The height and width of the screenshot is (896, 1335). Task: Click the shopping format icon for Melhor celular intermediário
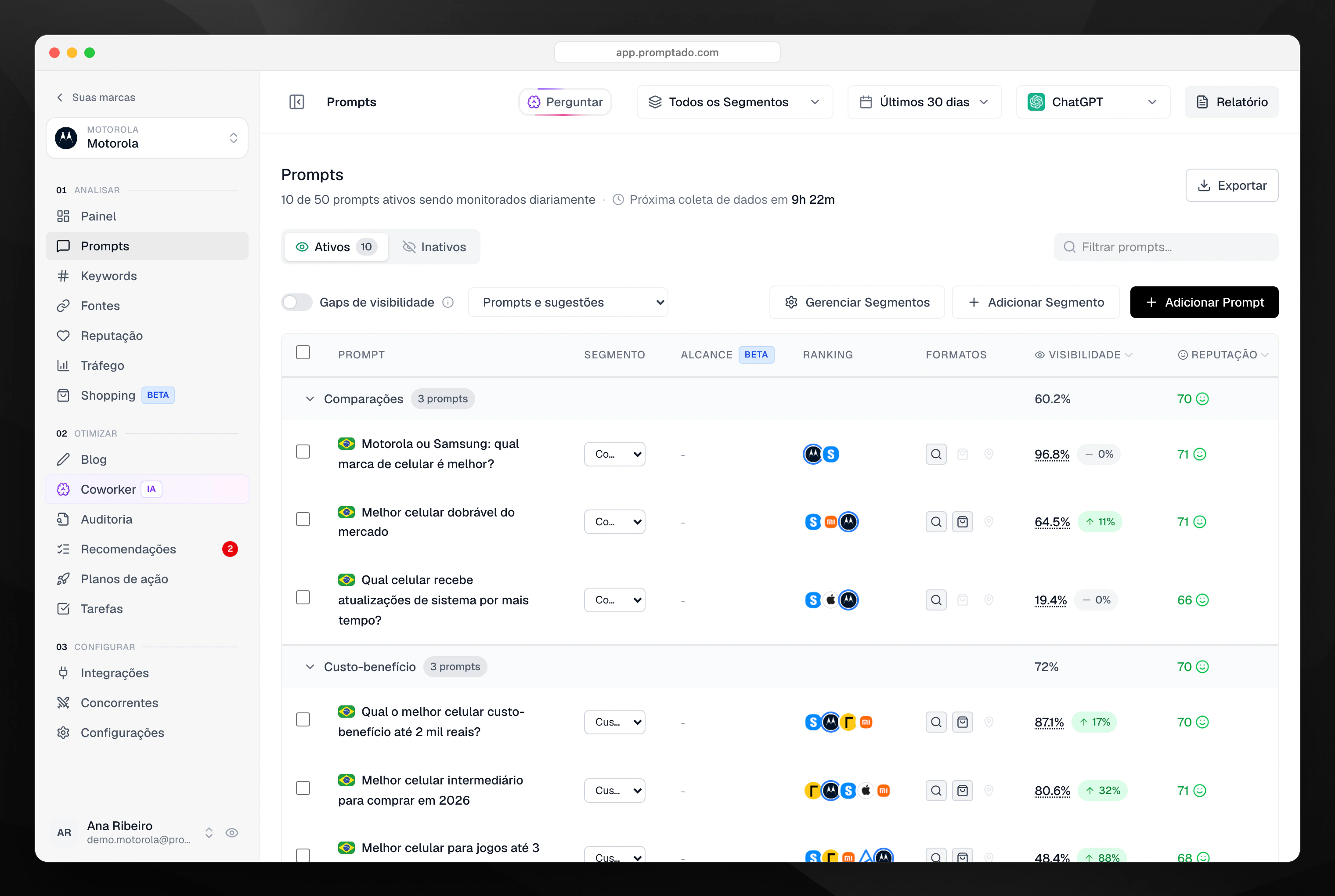(963, 791)
